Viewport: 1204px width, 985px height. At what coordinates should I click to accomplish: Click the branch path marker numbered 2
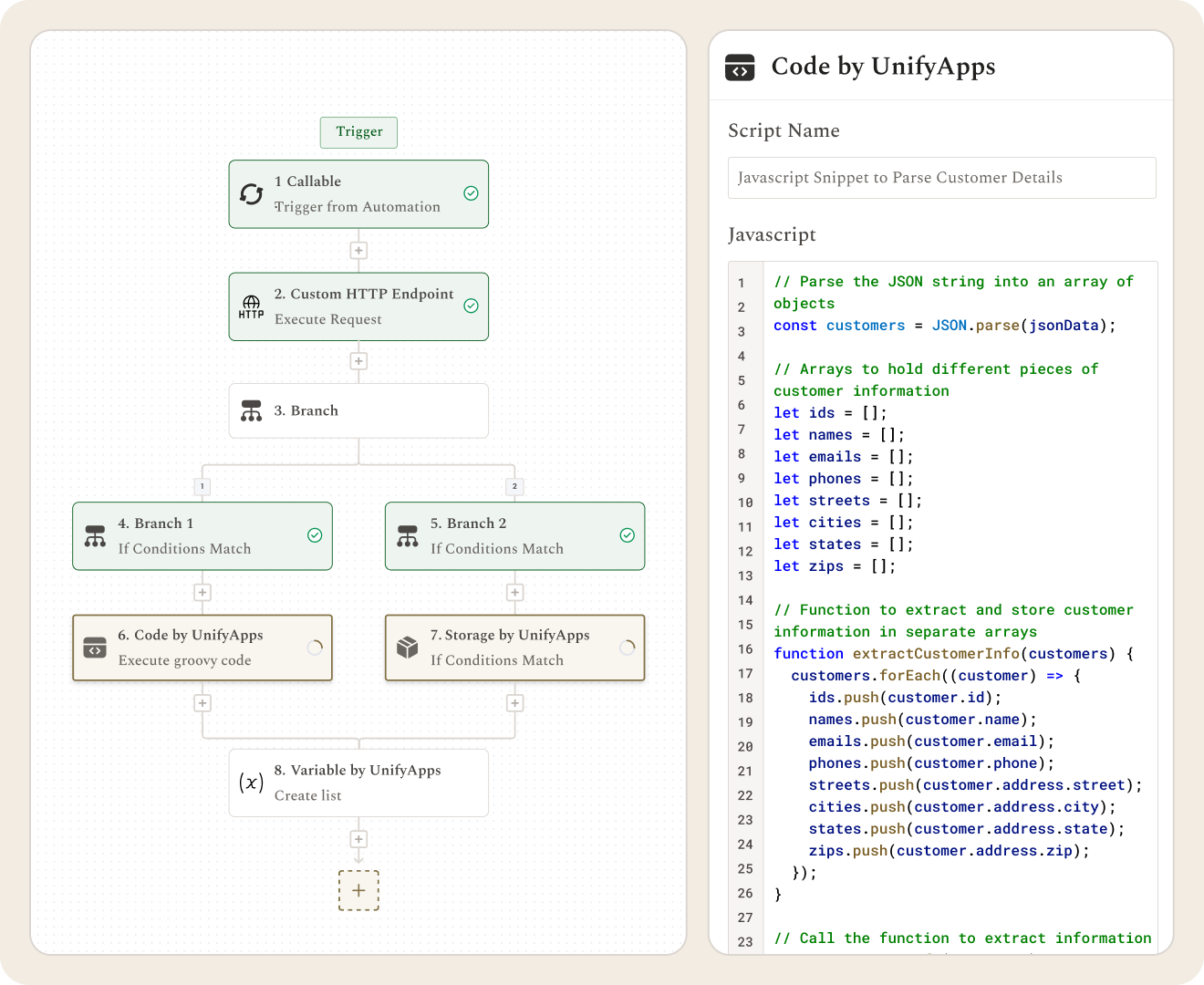click(x=515, y=486)
